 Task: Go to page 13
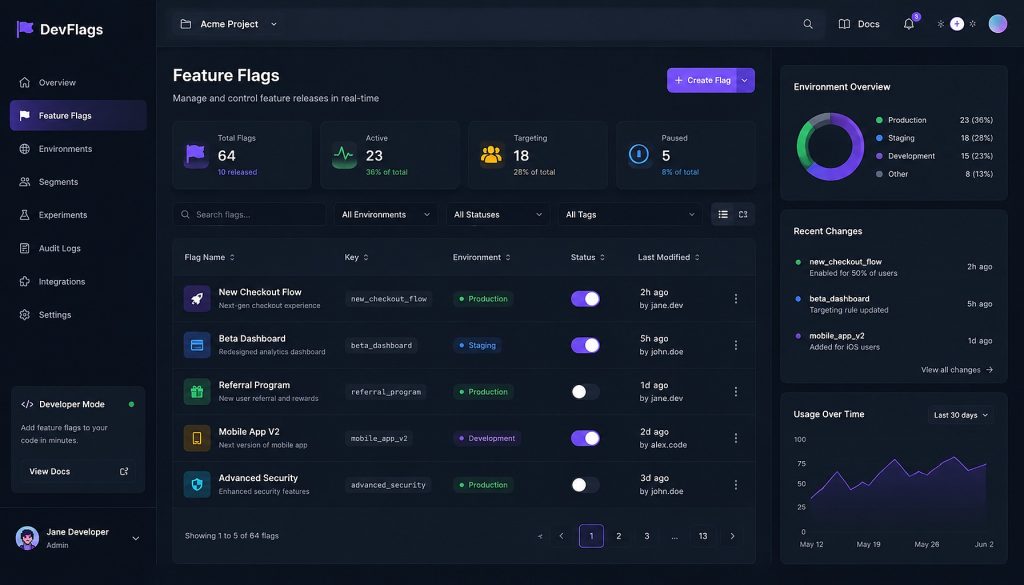coord(703,536)
